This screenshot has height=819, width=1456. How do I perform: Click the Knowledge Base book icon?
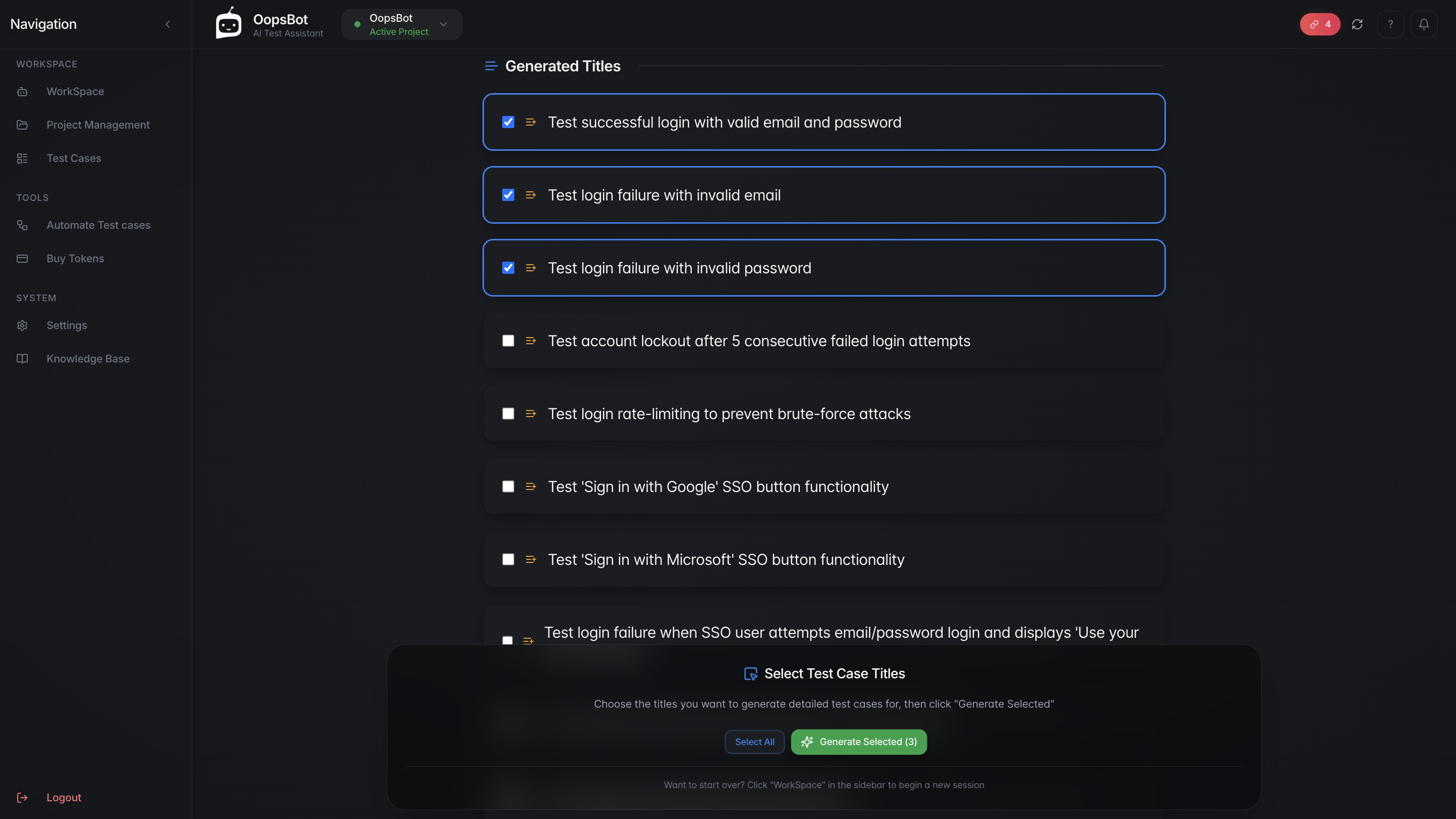click(x=23, y=359)
